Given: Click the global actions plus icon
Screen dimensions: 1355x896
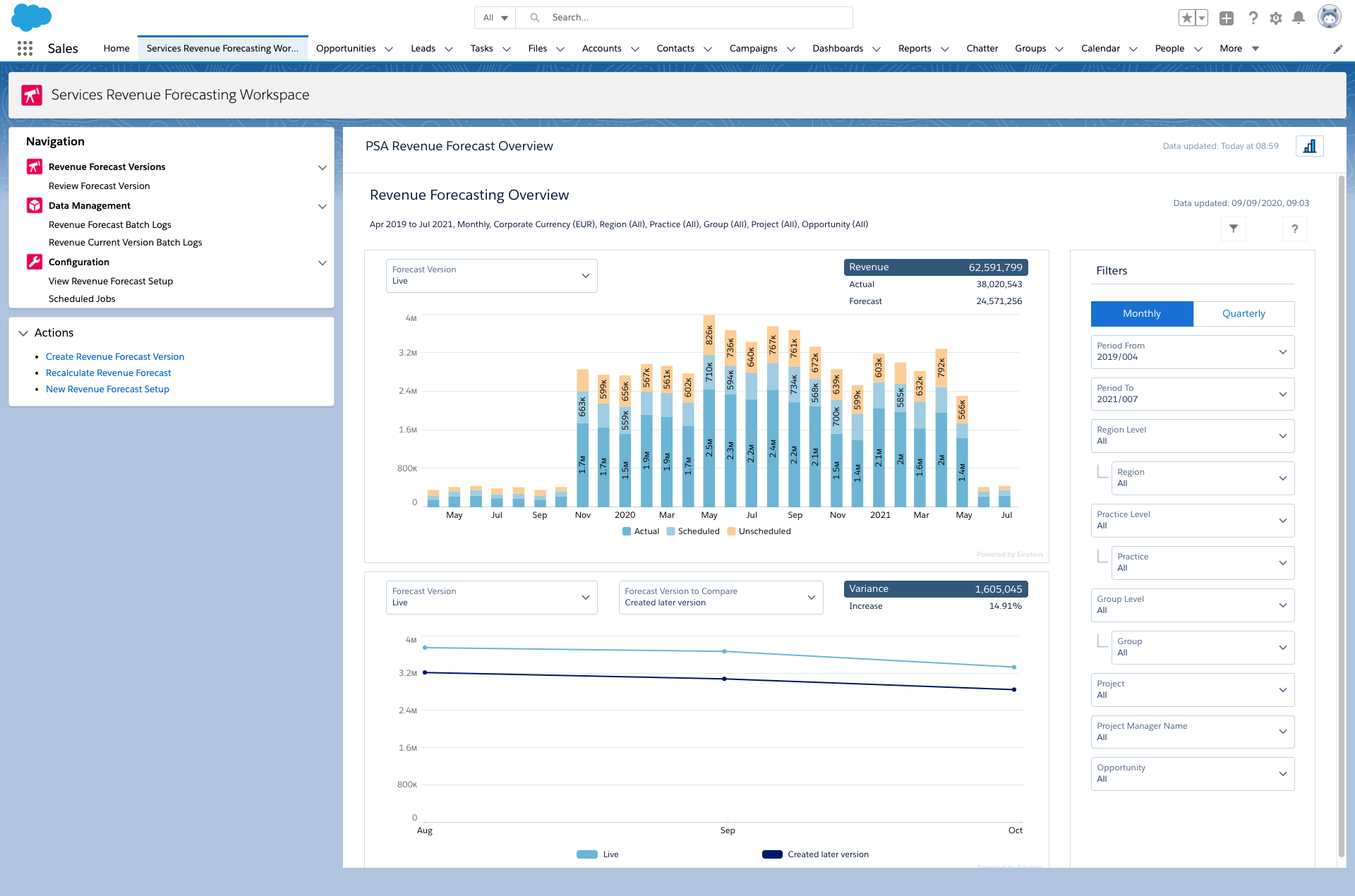Looking at the screenshot, I should pos(1227,18).
